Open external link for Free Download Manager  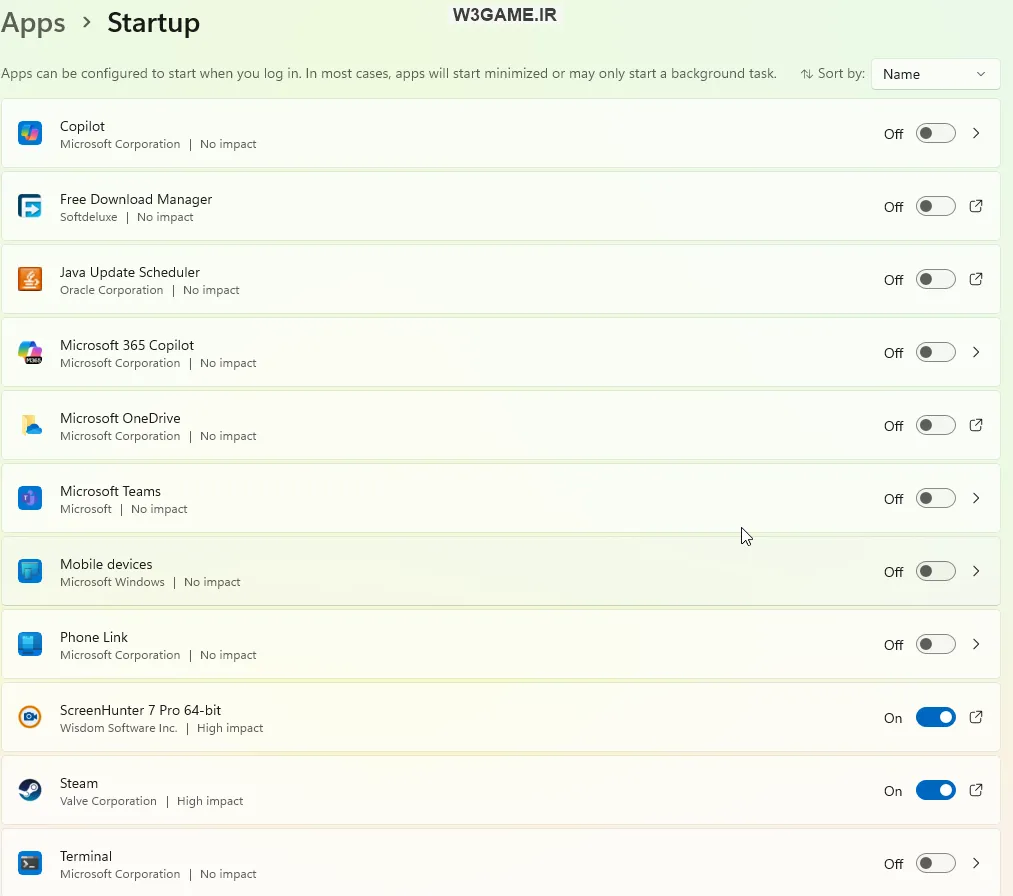click(976, 206)
